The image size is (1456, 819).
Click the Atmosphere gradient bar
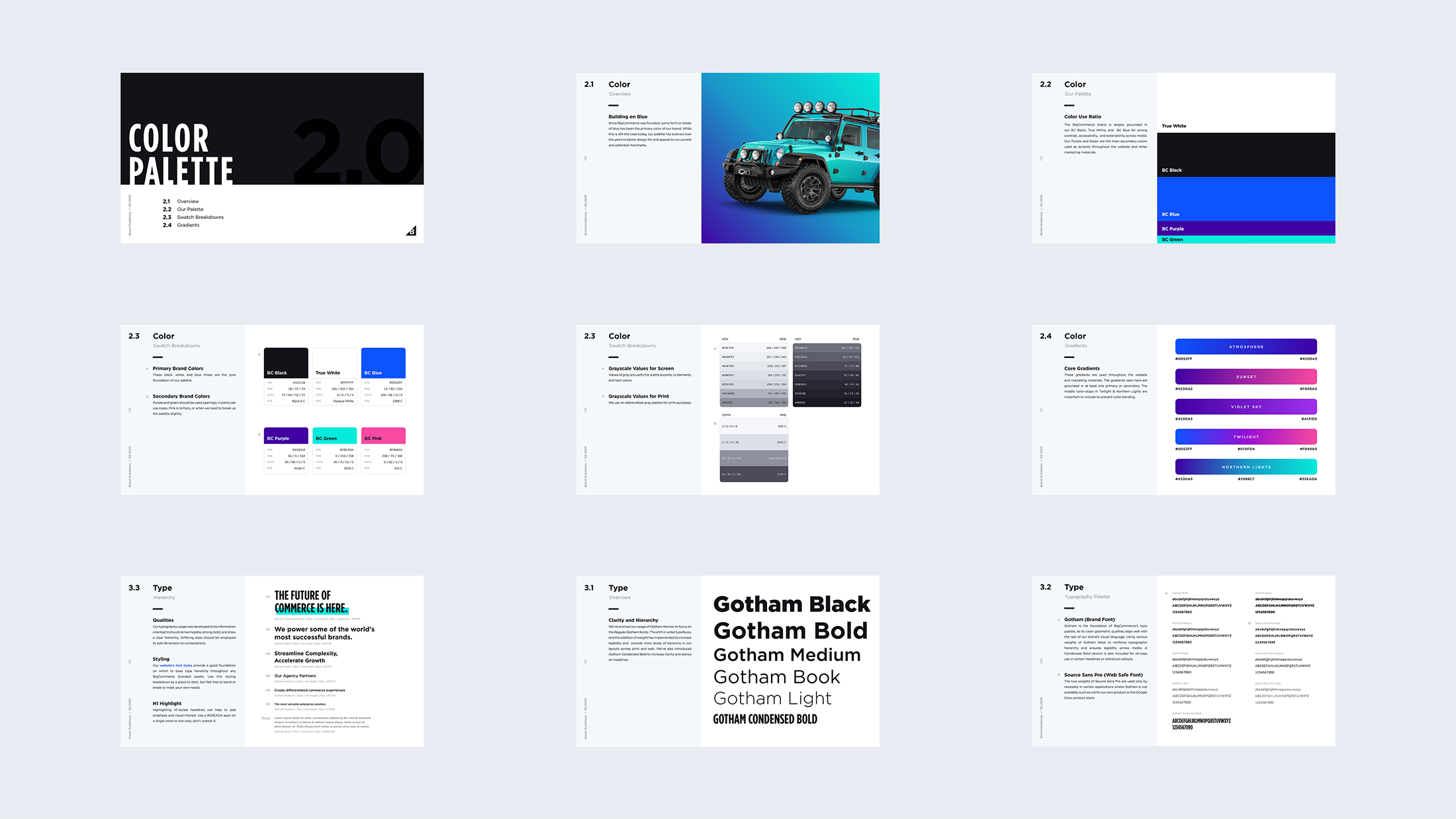coord(1246,347)
